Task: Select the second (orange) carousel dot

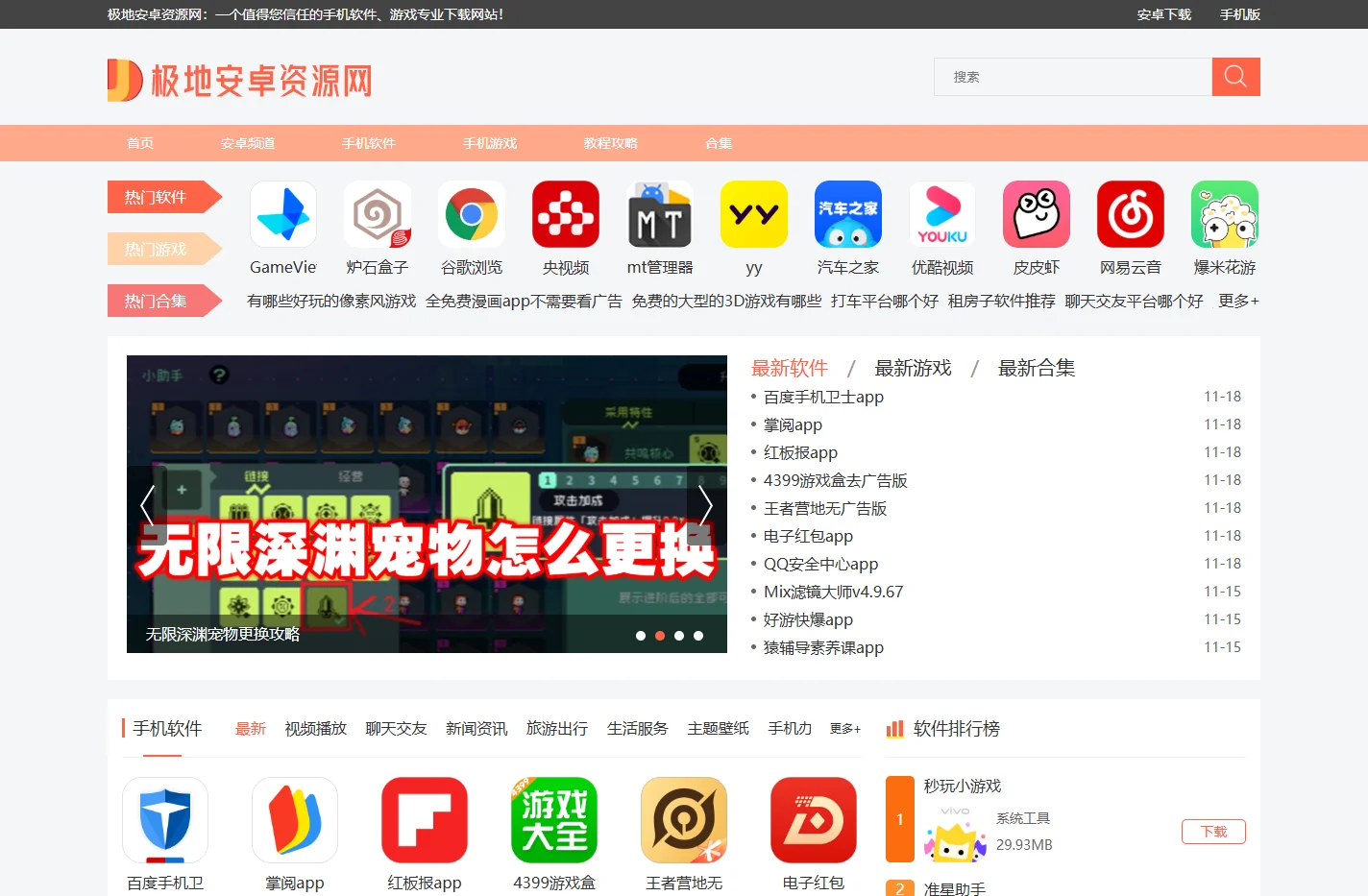Action: point(660,636)
